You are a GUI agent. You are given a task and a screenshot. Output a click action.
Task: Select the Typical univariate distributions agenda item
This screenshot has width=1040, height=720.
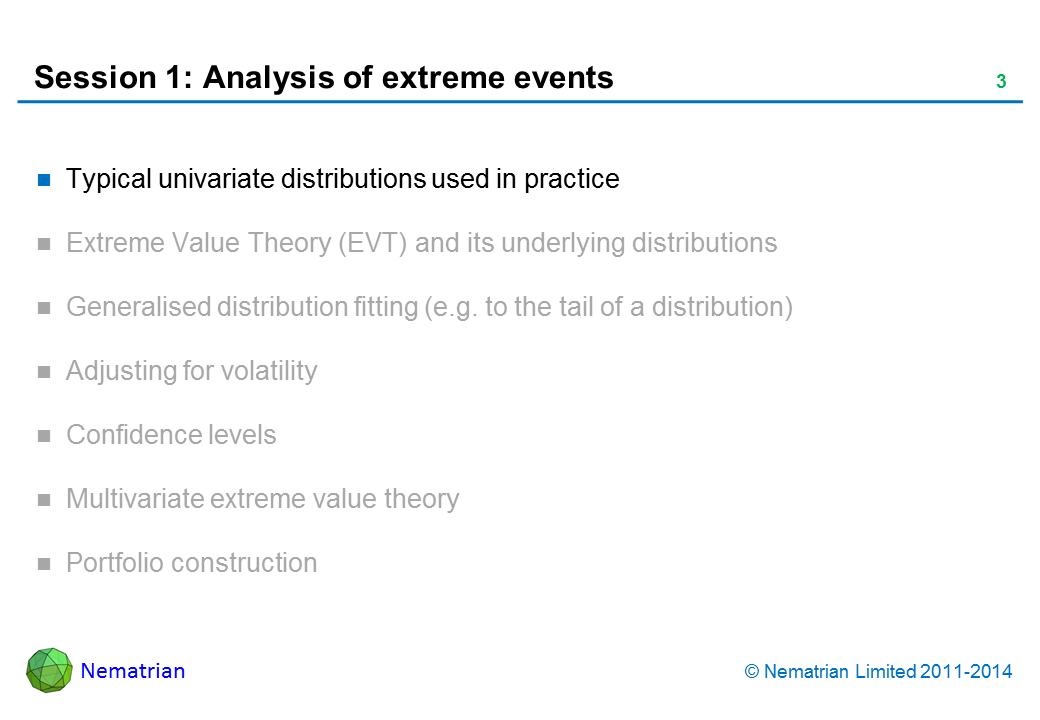click(342, 179)
